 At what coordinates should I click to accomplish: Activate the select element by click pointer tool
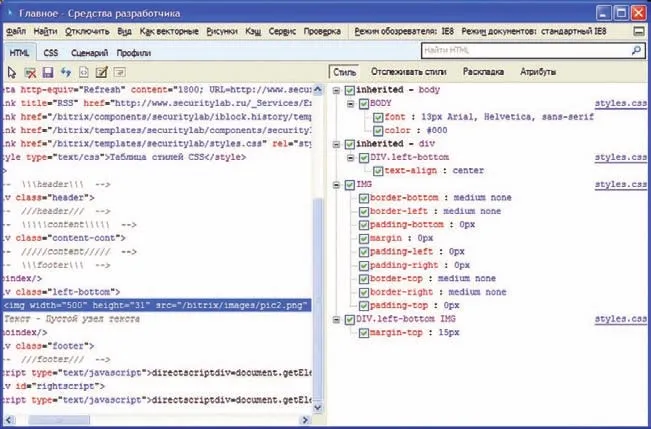tap(12, 73)
